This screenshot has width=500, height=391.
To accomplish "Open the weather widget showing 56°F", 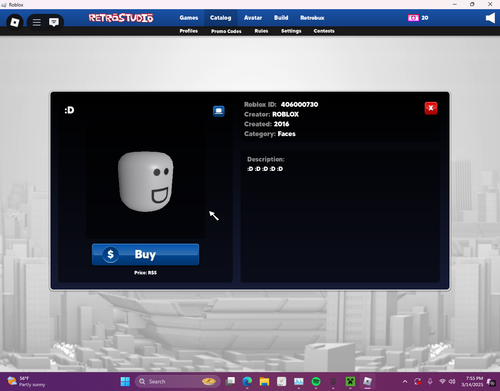I will [26, 381].
